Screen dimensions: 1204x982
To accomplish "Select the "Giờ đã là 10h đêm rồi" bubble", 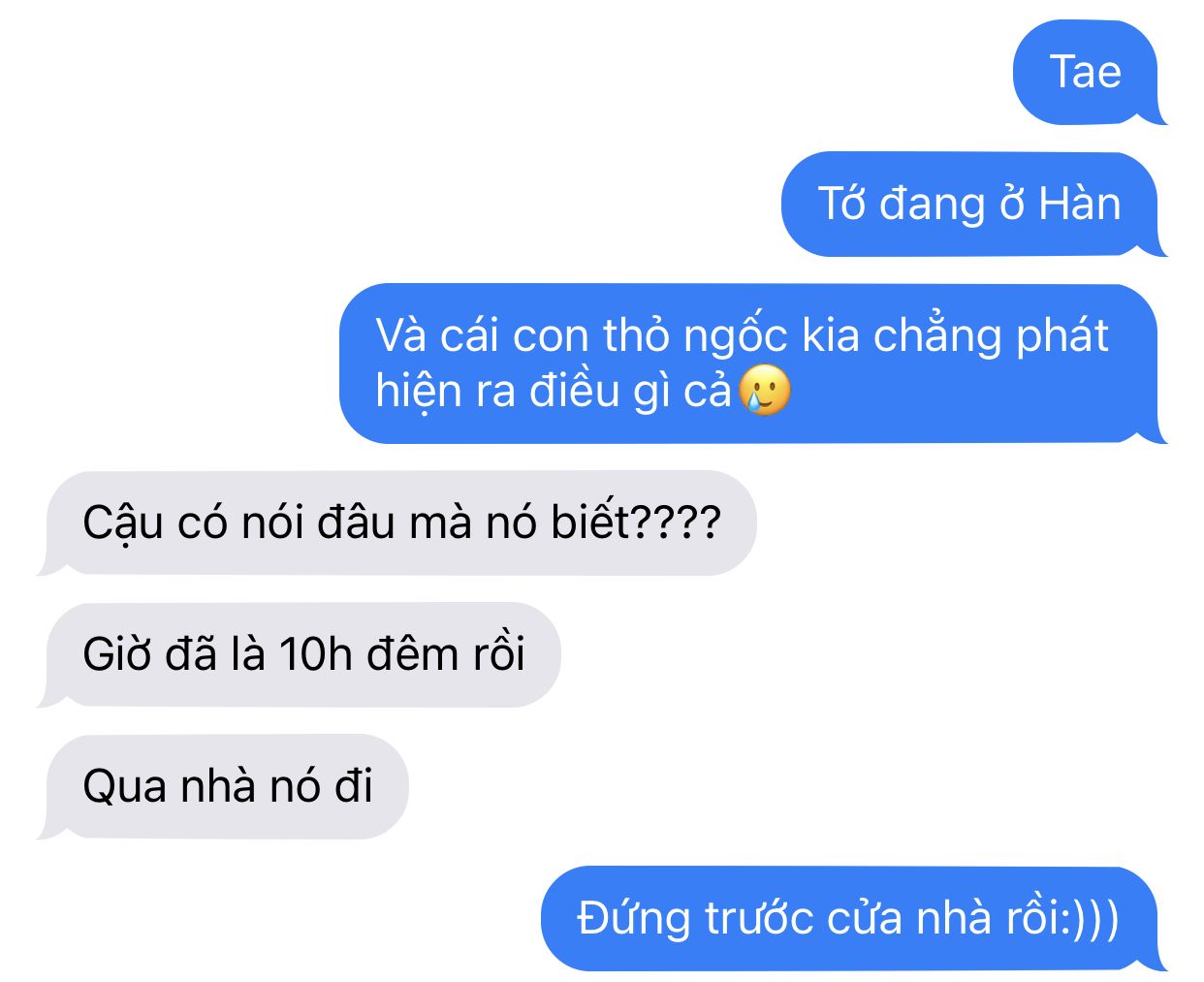I will point(301,655).
